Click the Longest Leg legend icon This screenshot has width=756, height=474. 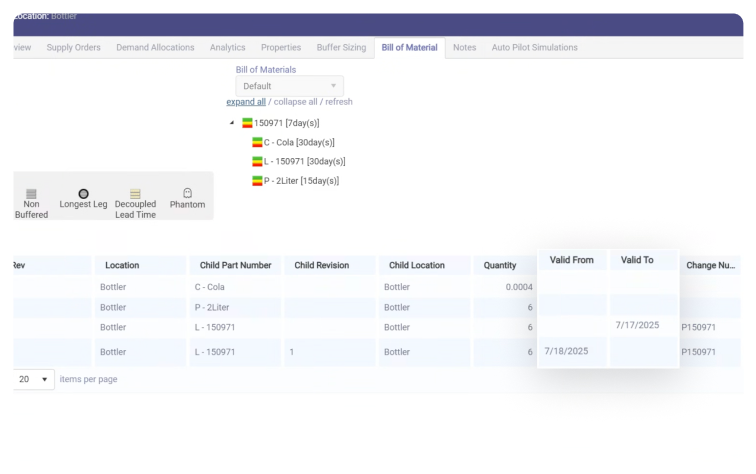[83, 193]
